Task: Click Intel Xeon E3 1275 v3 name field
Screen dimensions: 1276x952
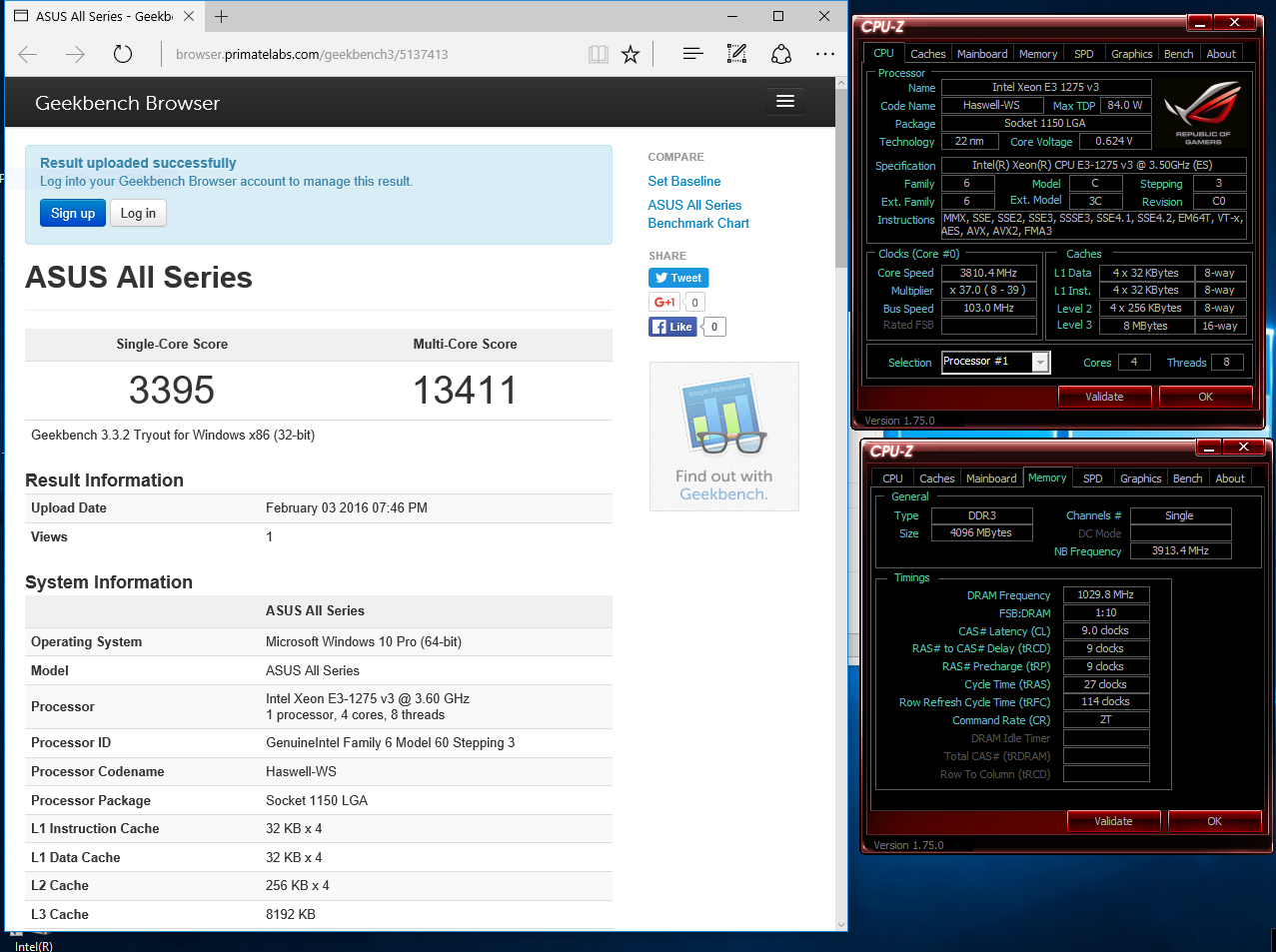Action: (1045, 87)
